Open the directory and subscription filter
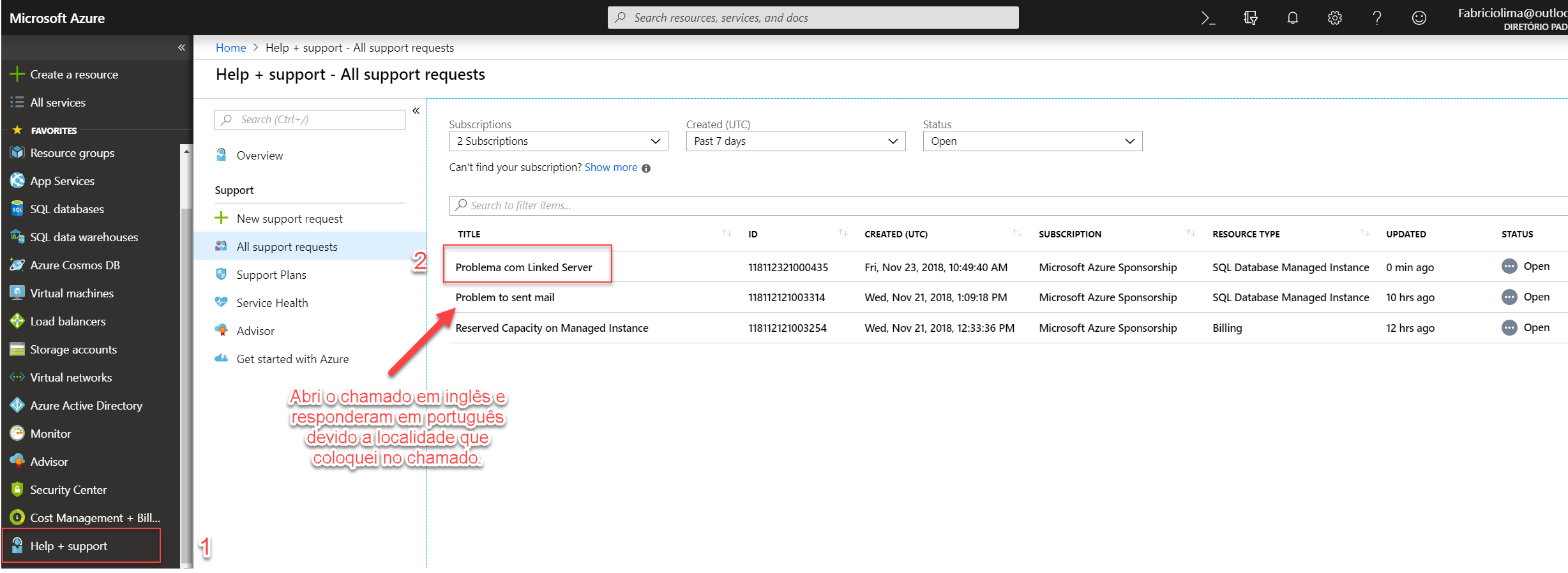The width and height of the screenshot is (1568, 573). (1250, 18)
